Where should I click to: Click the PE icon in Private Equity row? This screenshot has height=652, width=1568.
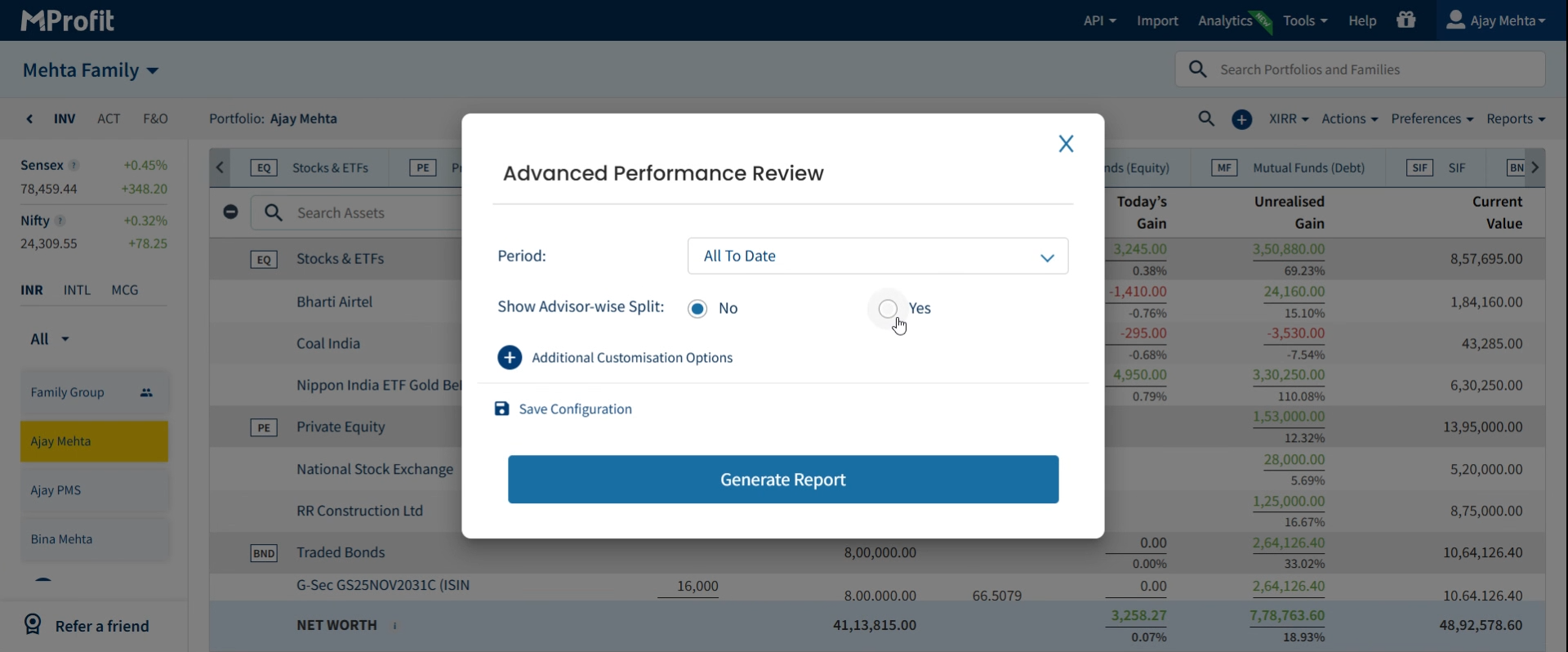263,427
